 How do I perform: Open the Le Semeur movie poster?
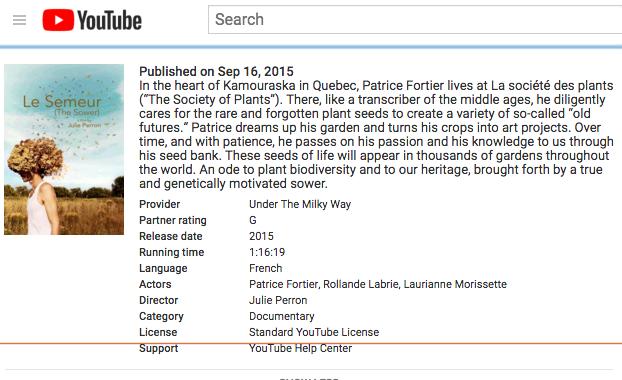(64, 149)
